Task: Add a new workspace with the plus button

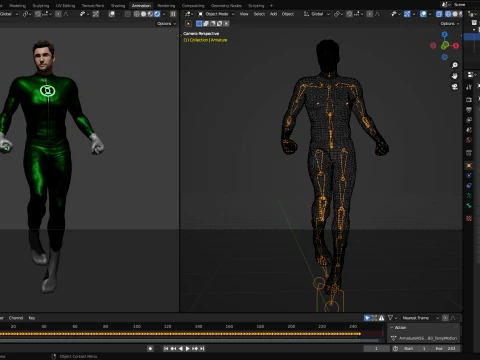Action: tap(271, 6)
